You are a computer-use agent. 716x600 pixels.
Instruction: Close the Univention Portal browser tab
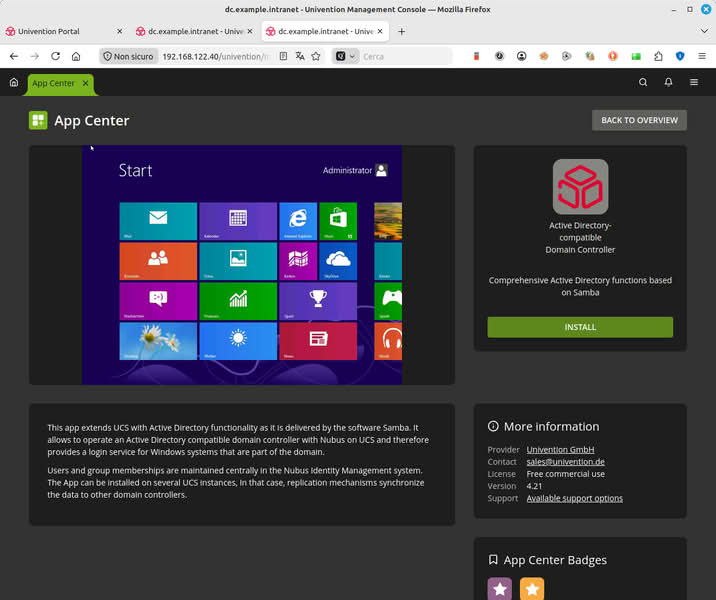coord(119,32)
